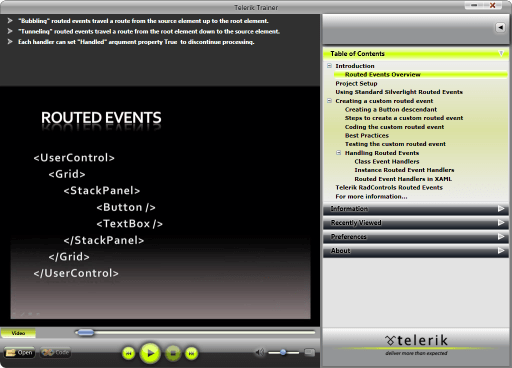Collapse the Introduction tree node
512x368 pixels.
[329, 66]
